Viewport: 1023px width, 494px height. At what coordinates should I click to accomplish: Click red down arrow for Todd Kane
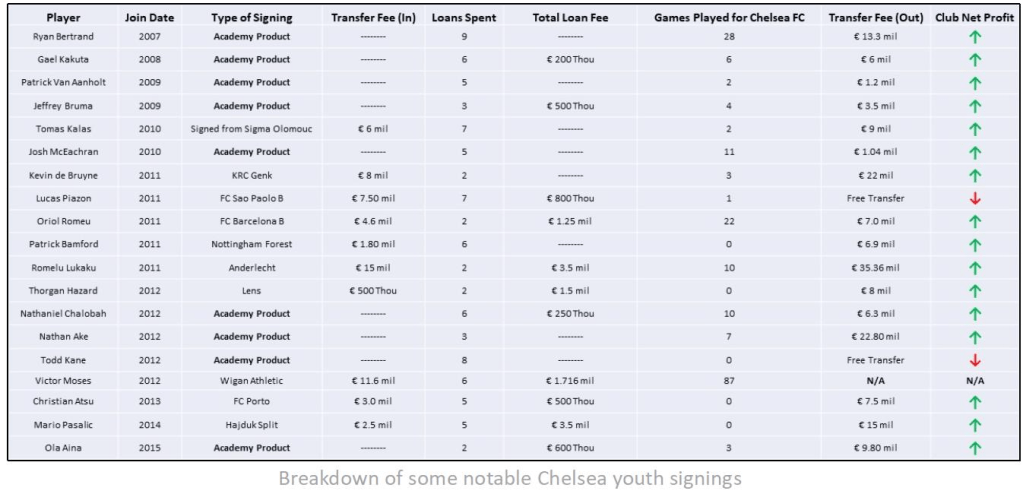[975, 360]
